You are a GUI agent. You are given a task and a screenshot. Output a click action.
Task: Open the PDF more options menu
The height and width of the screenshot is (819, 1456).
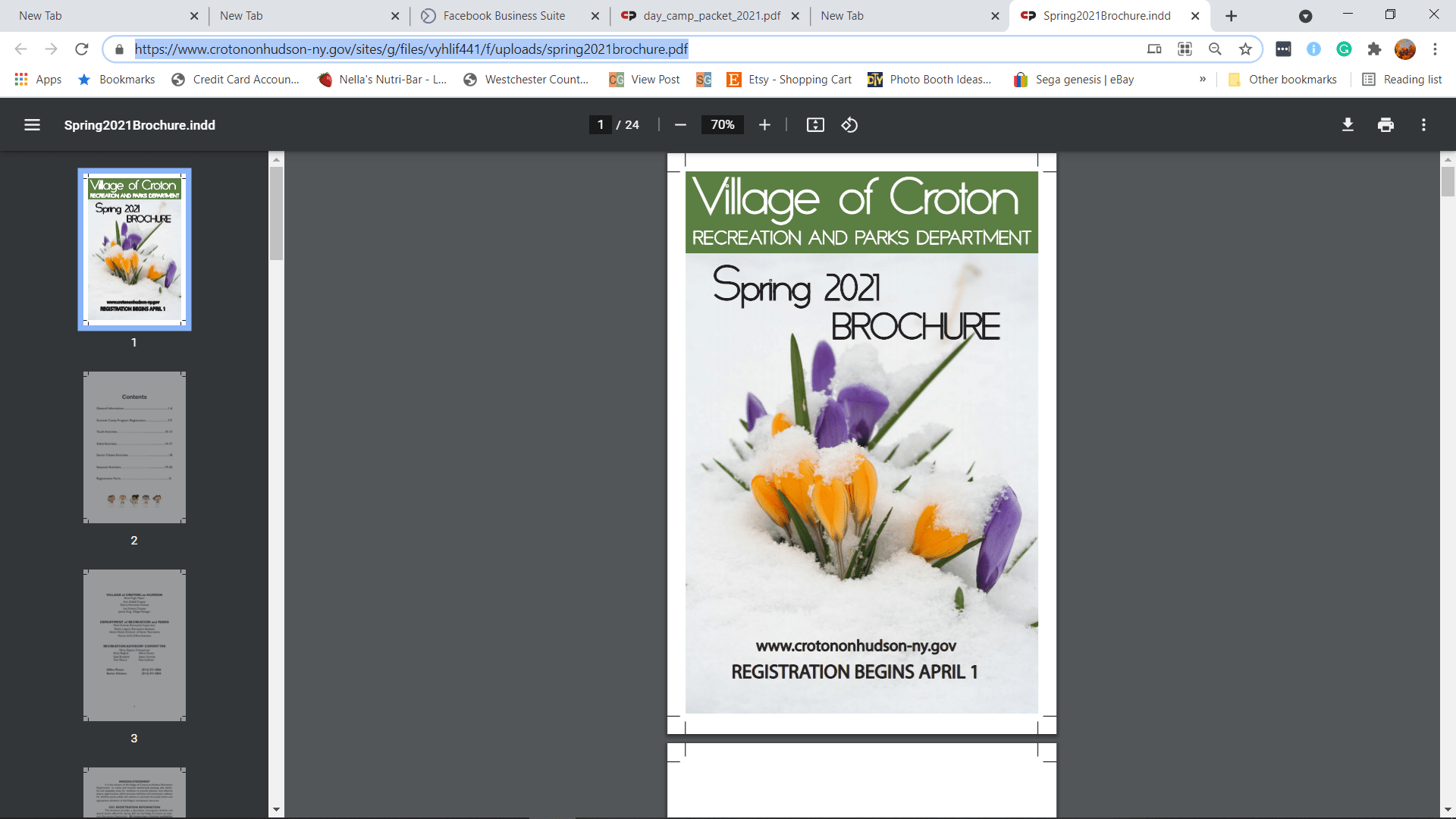pos(1424,124)
